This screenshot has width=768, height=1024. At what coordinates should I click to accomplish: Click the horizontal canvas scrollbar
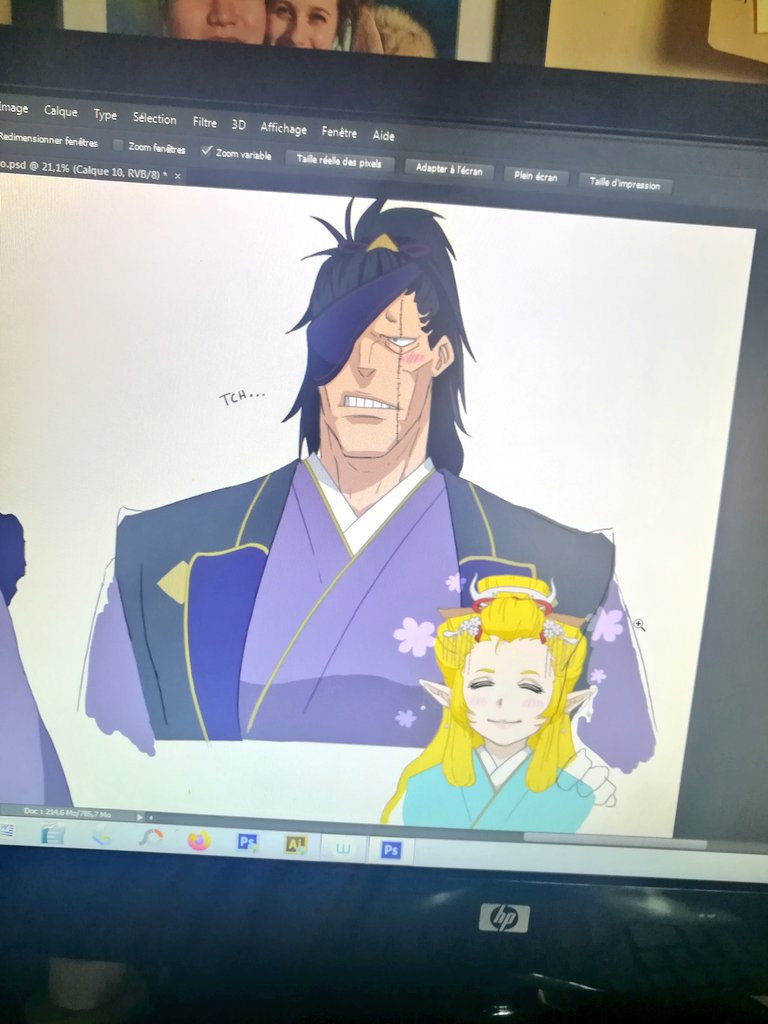(615, 840)
